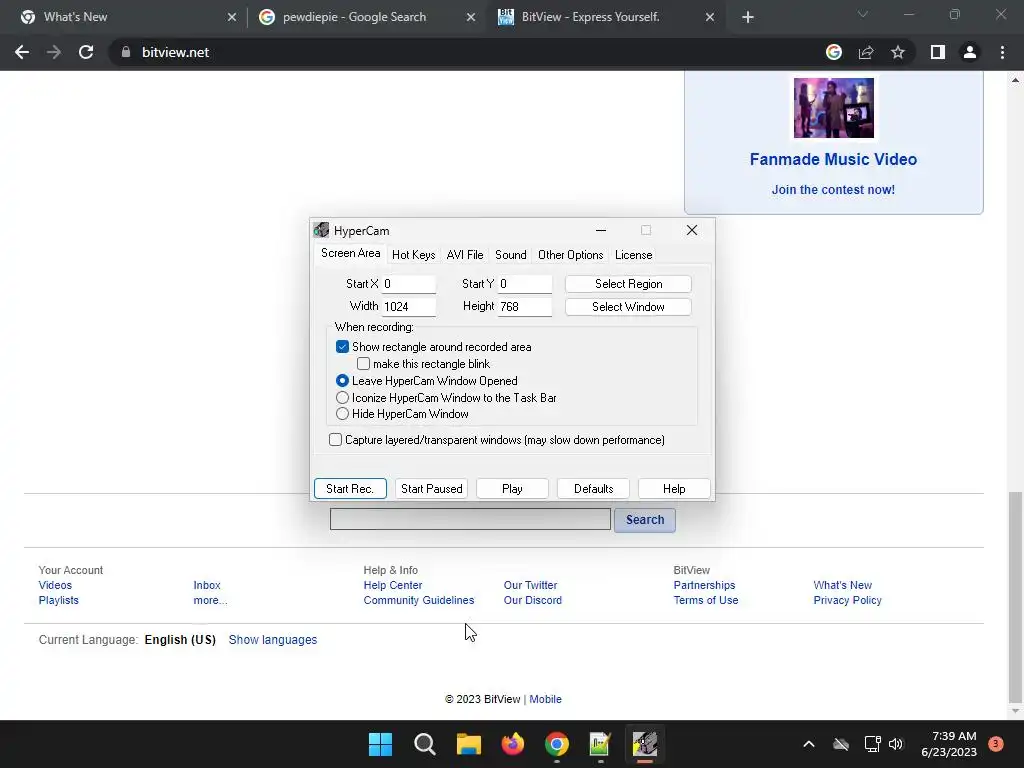Viewport: 1024px width, 768px height.
Task: Switch to the Screen Area tab
Action: (351, 253)
